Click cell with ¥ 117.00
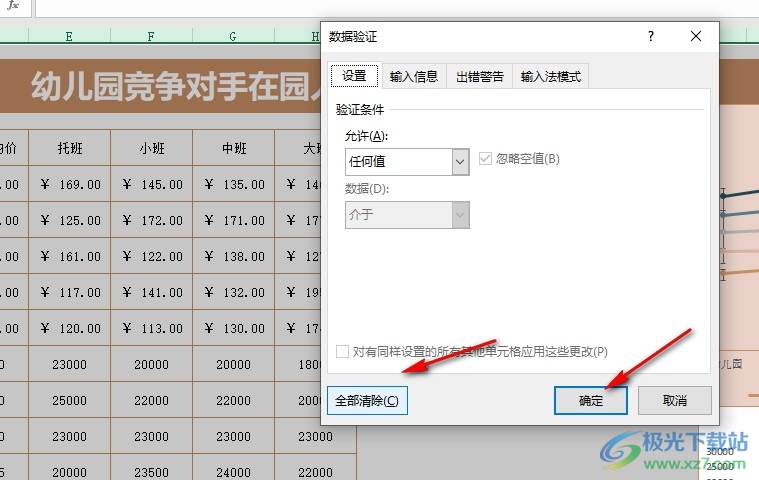 pos(70,292)
